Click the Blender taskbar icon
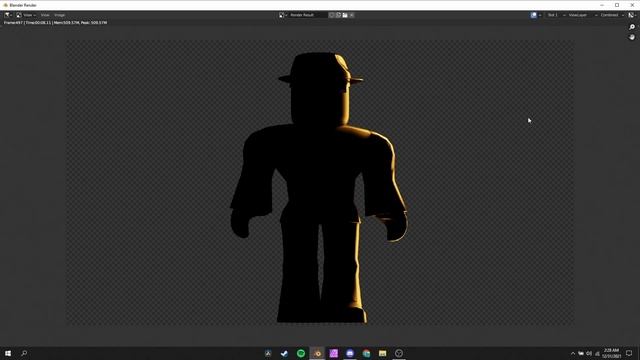The image size is (640, 360). coord(317,353)
